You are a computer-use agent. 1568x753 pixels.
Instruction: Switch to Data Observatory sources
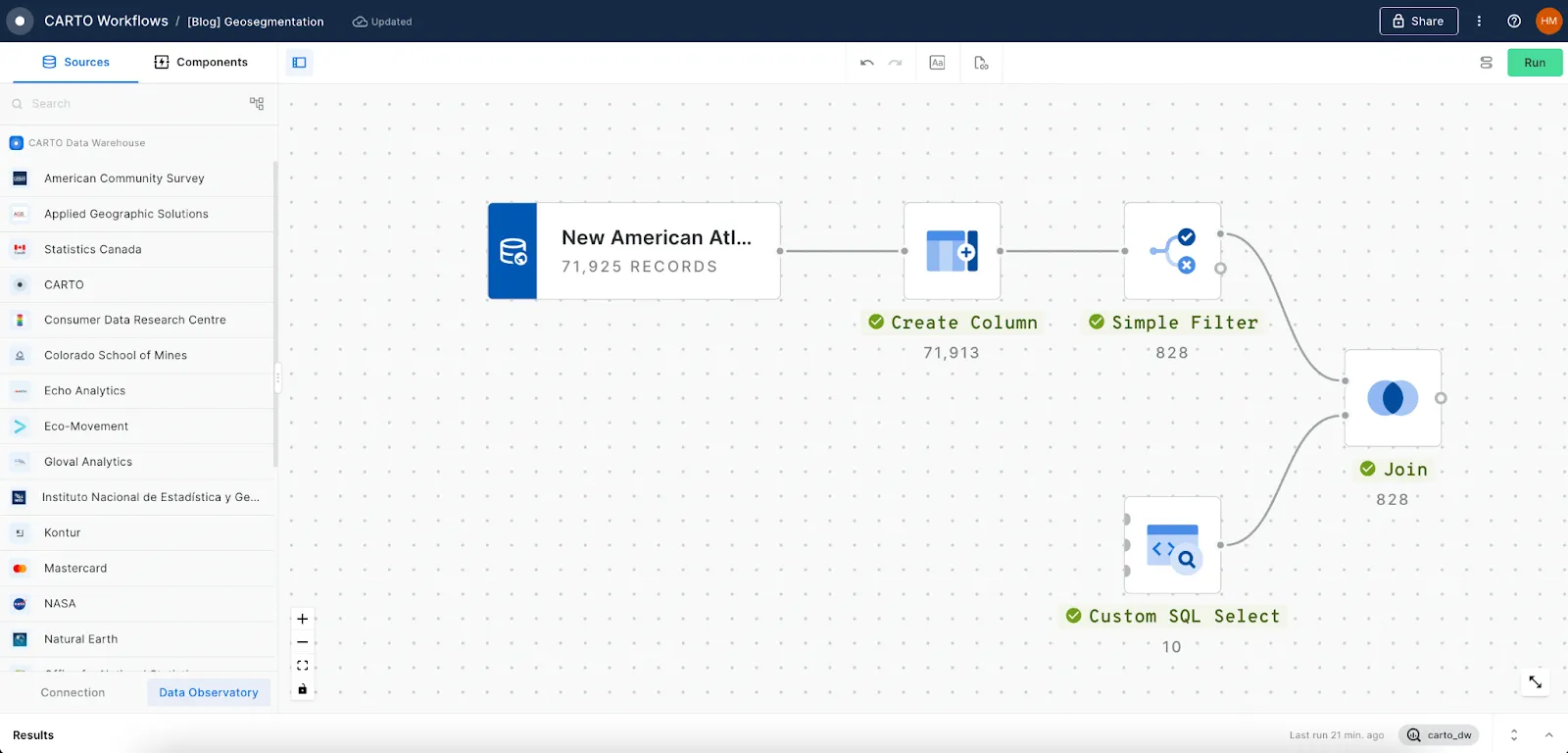click(209, 692)
